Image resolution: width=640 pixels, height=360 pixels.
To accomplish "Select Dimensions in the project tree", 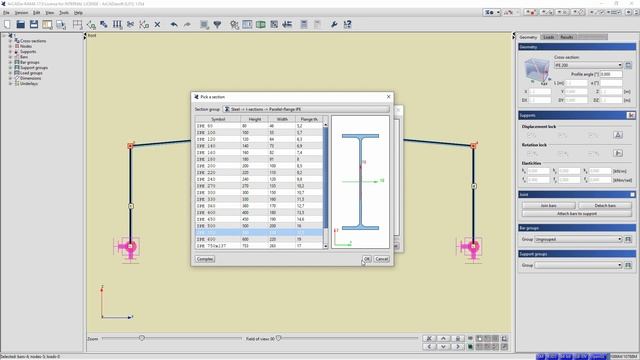I will (x=31, y=78).
